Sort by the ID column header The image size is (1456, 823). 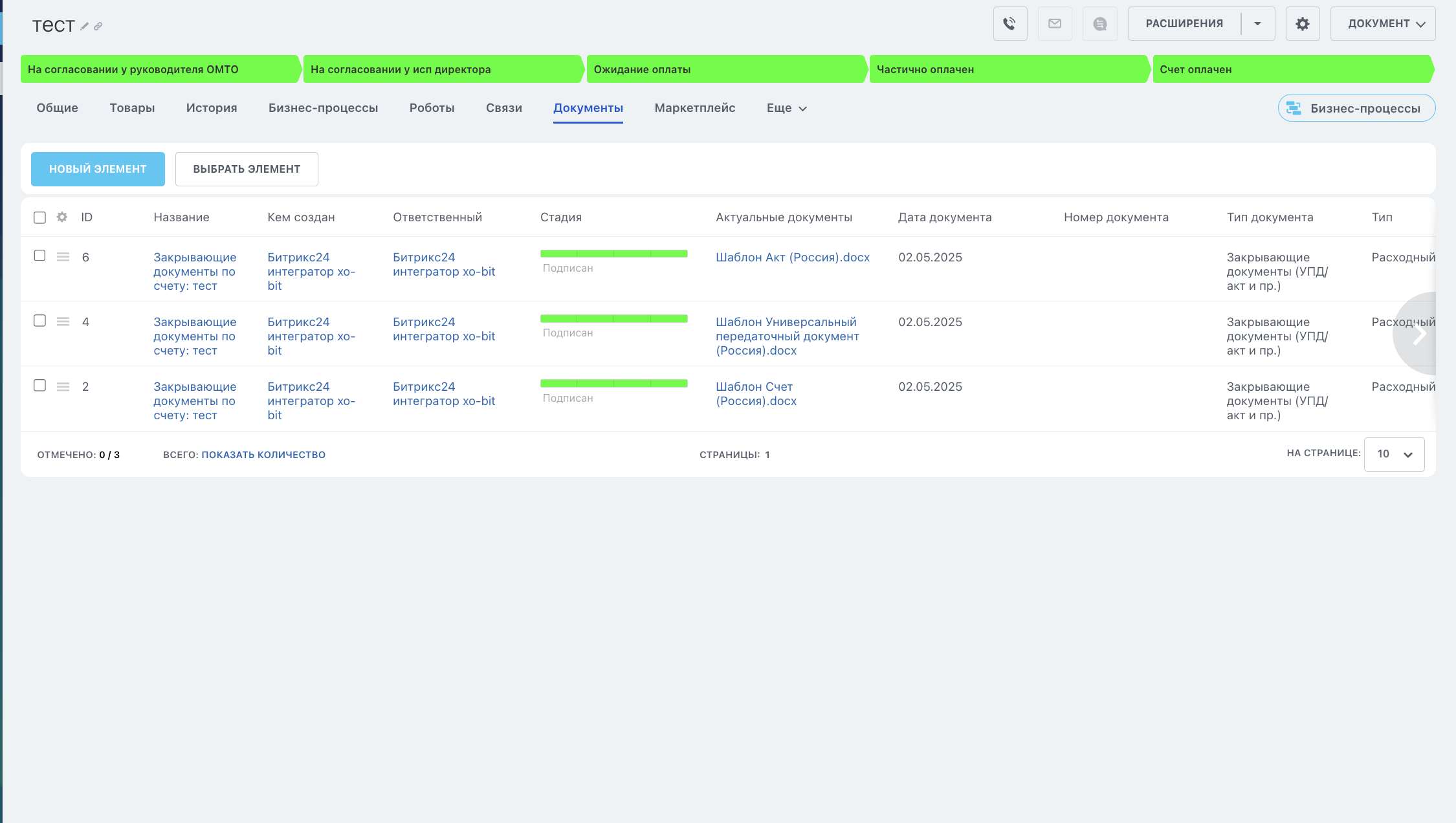click(x=87, y=217)
